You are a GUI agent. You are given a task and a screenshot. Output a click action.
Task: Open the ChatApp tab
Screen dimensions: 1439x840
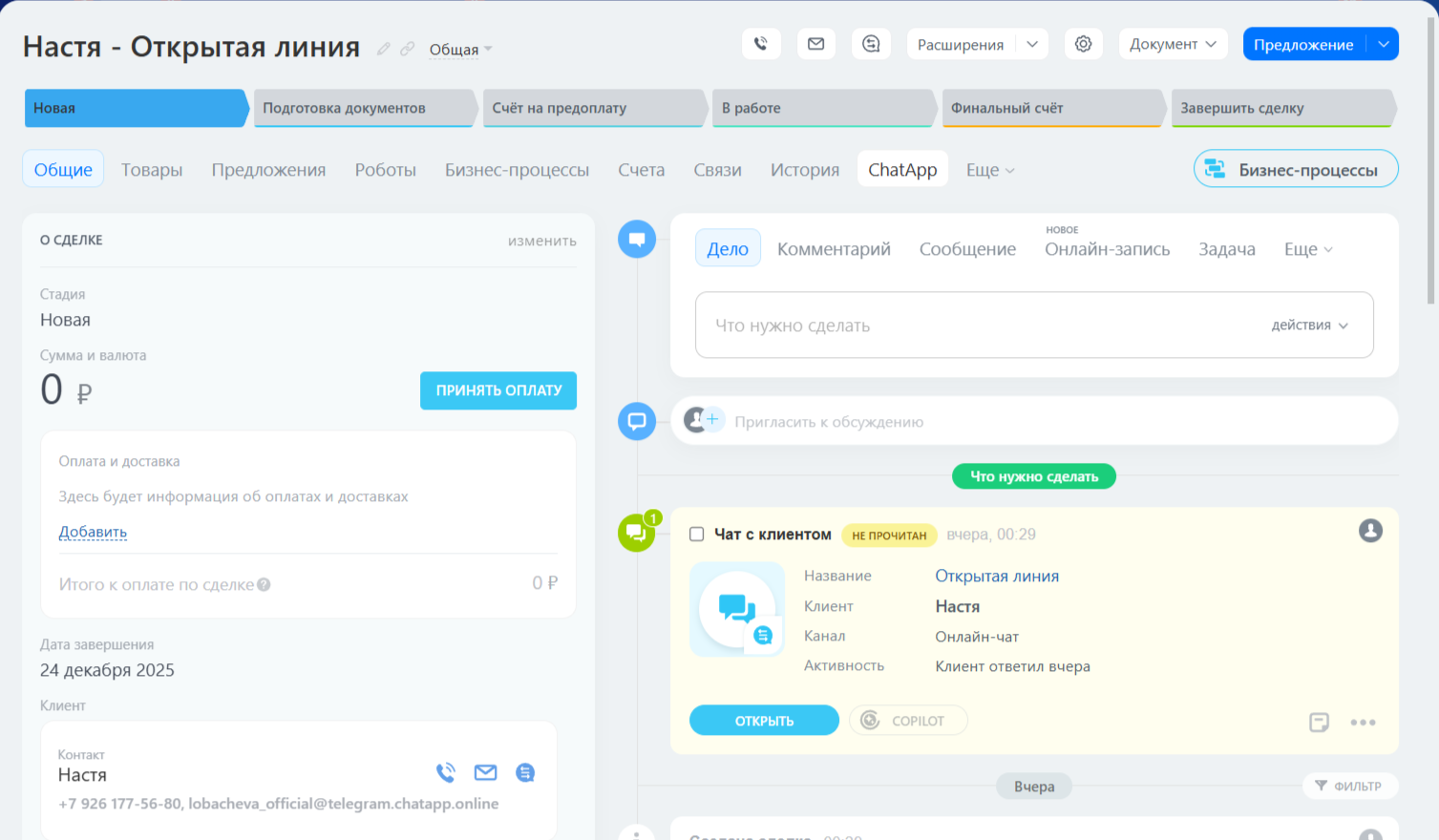(x=902, y=170)
